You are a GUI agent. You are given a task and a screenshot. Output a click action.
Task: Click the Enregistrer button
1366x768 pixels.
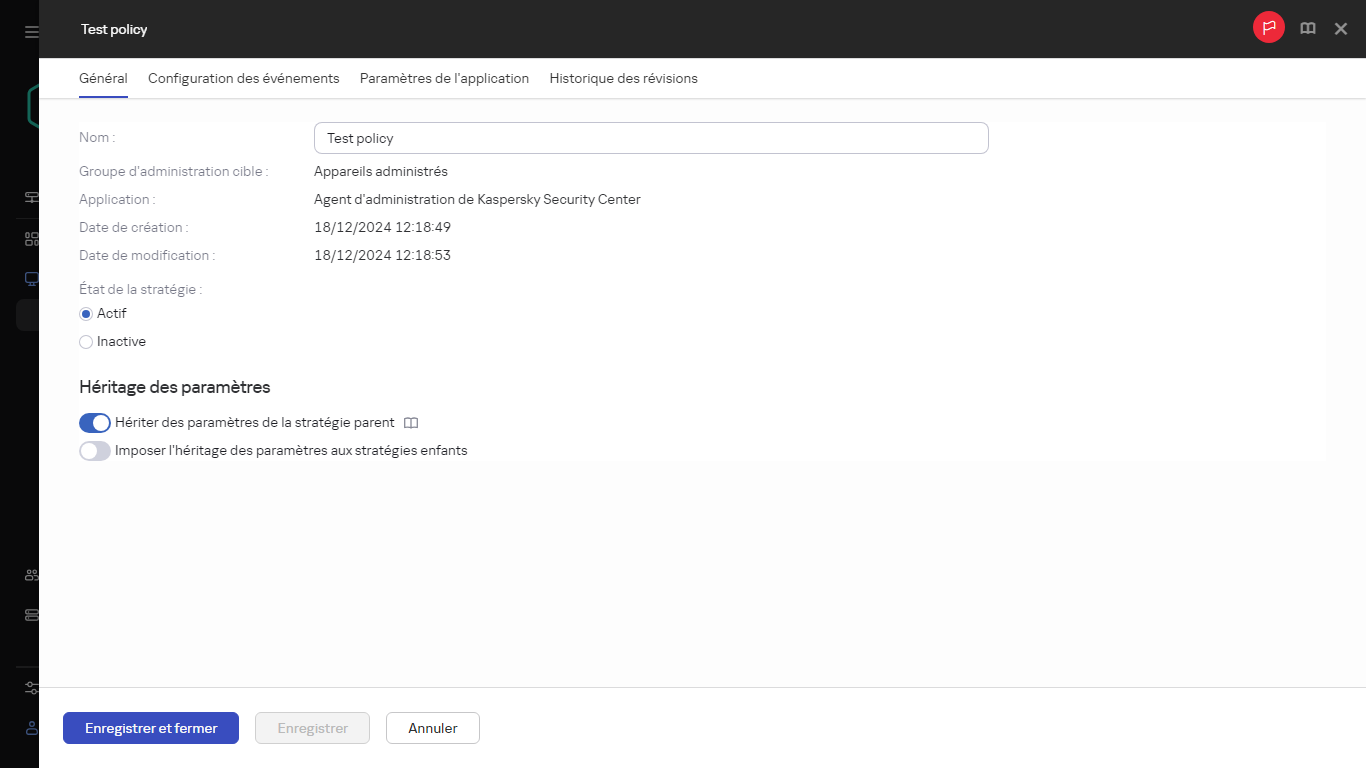(x=312, y=728)
